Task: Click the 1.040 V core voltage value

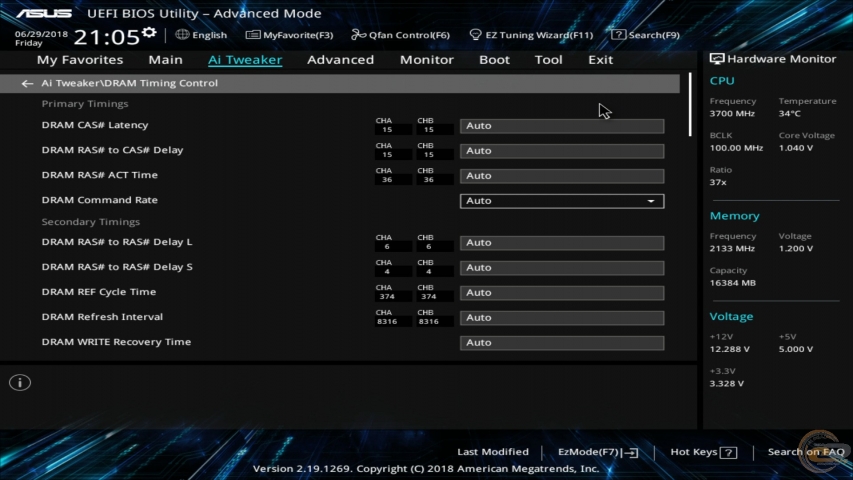Action: pyautogui.click(x=796, y=148)
